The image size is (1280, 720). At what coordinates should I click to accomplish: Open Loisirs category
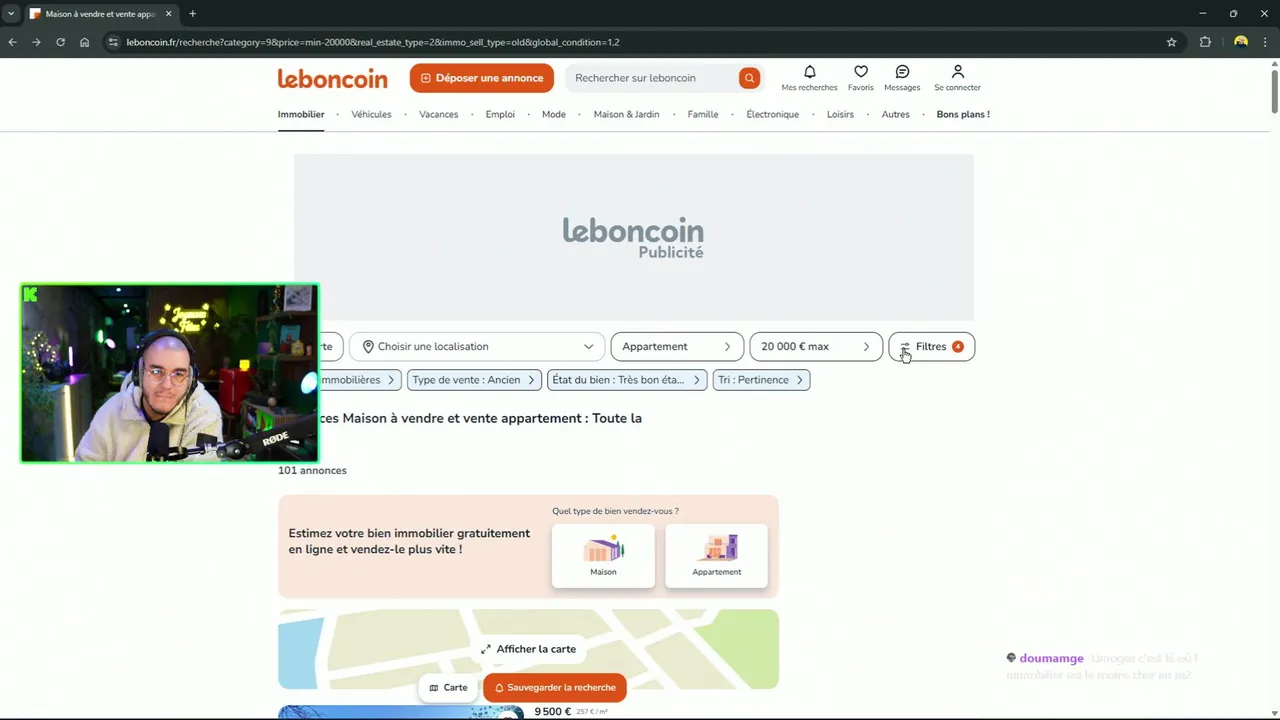(x=840, y=114)
